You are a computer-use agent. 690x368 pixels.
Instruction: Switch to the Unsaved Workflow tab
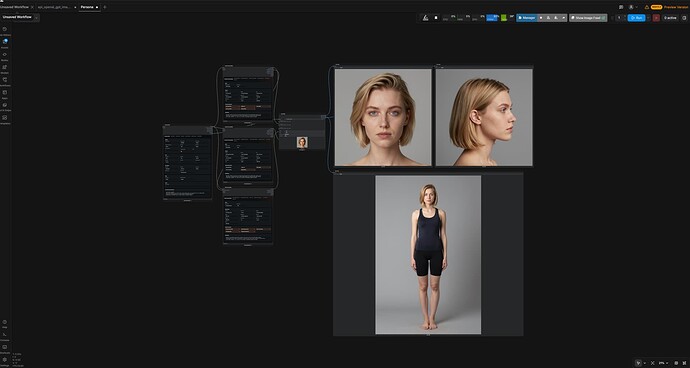tap(15, 7)
